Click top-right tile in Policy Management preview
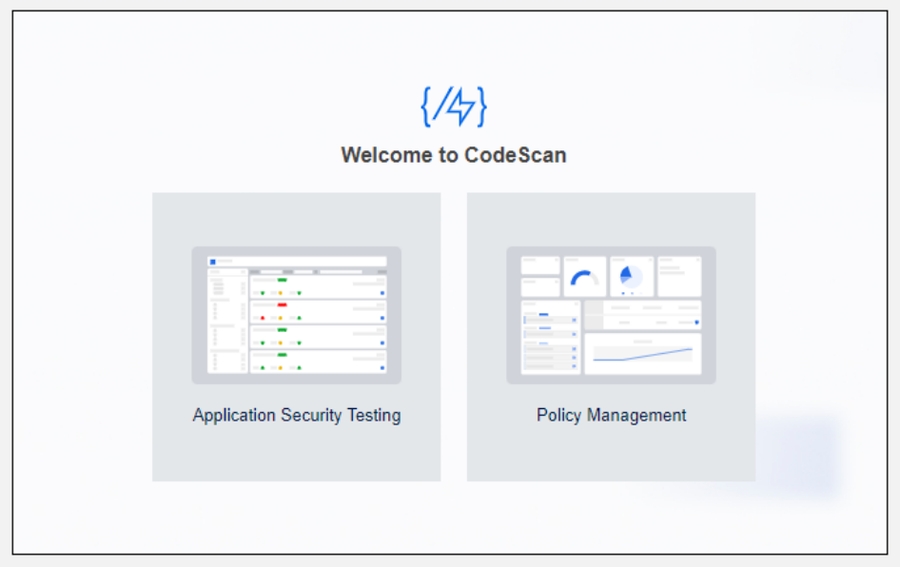900x567 pixels. [x=679, y=276]
